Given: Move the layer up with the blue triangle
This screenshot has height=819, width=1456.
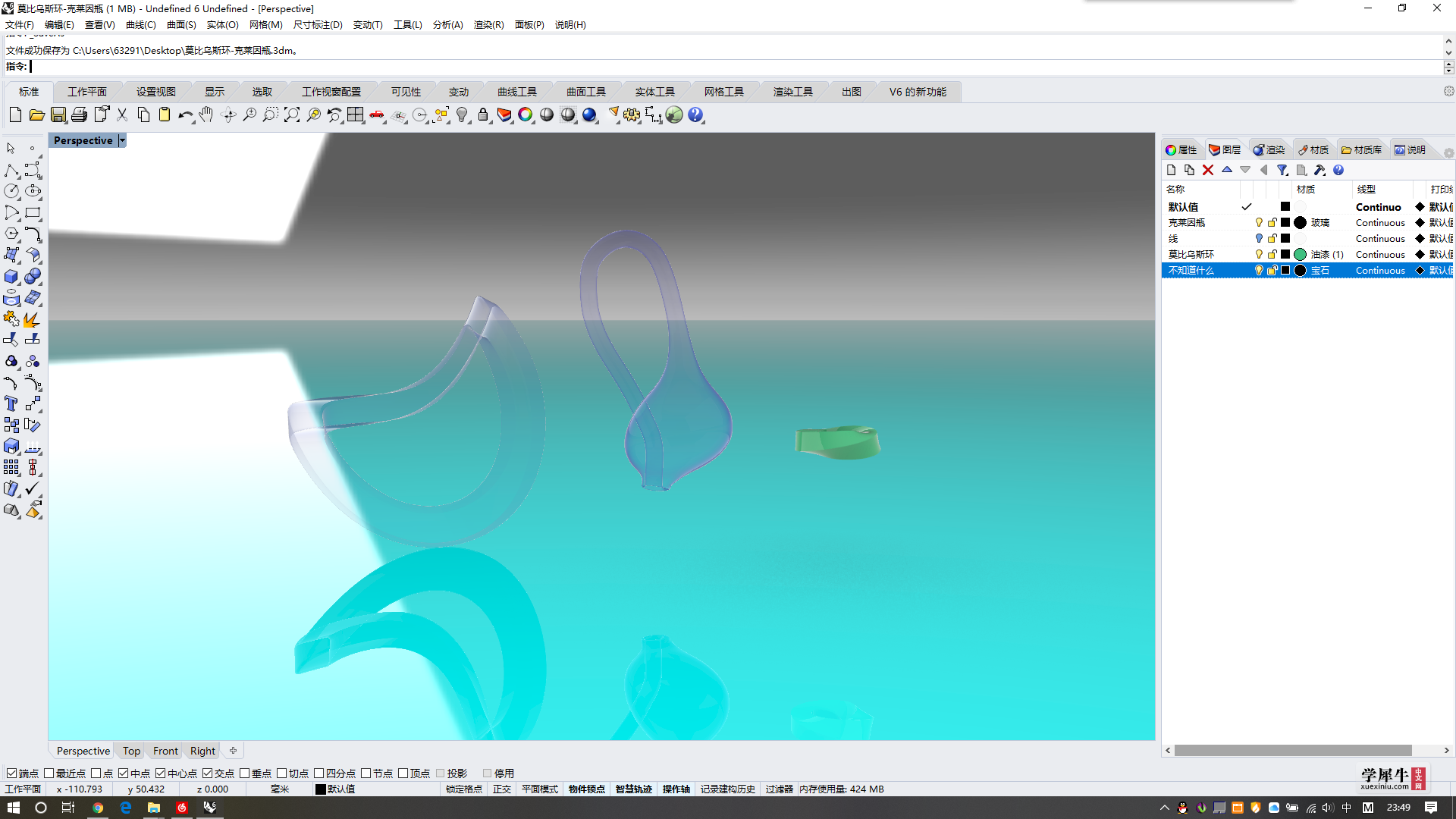Looking at the screenshot, I should pos(1227,170).
